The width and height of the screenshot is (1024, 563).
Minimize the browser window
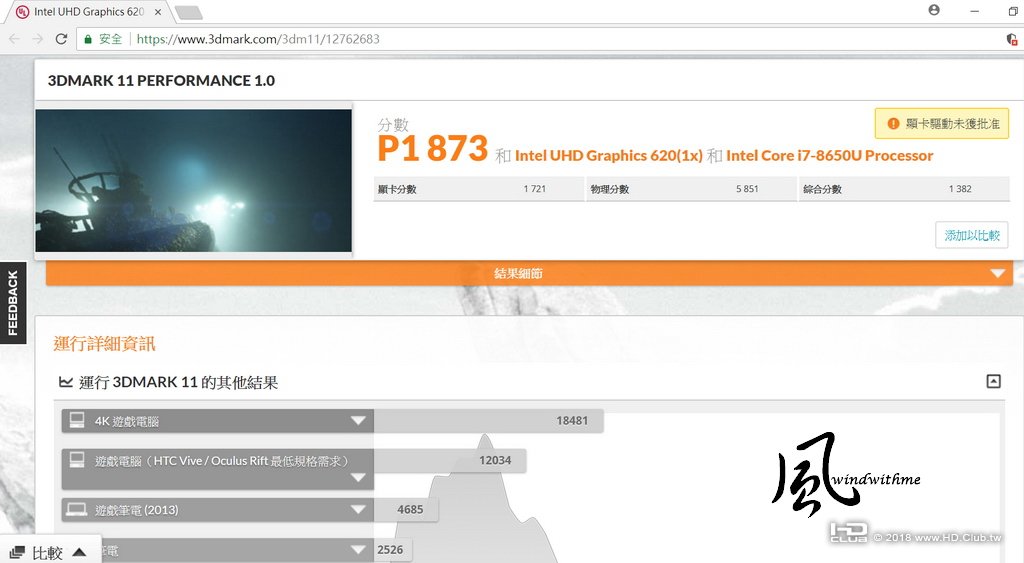coord(974,11)
